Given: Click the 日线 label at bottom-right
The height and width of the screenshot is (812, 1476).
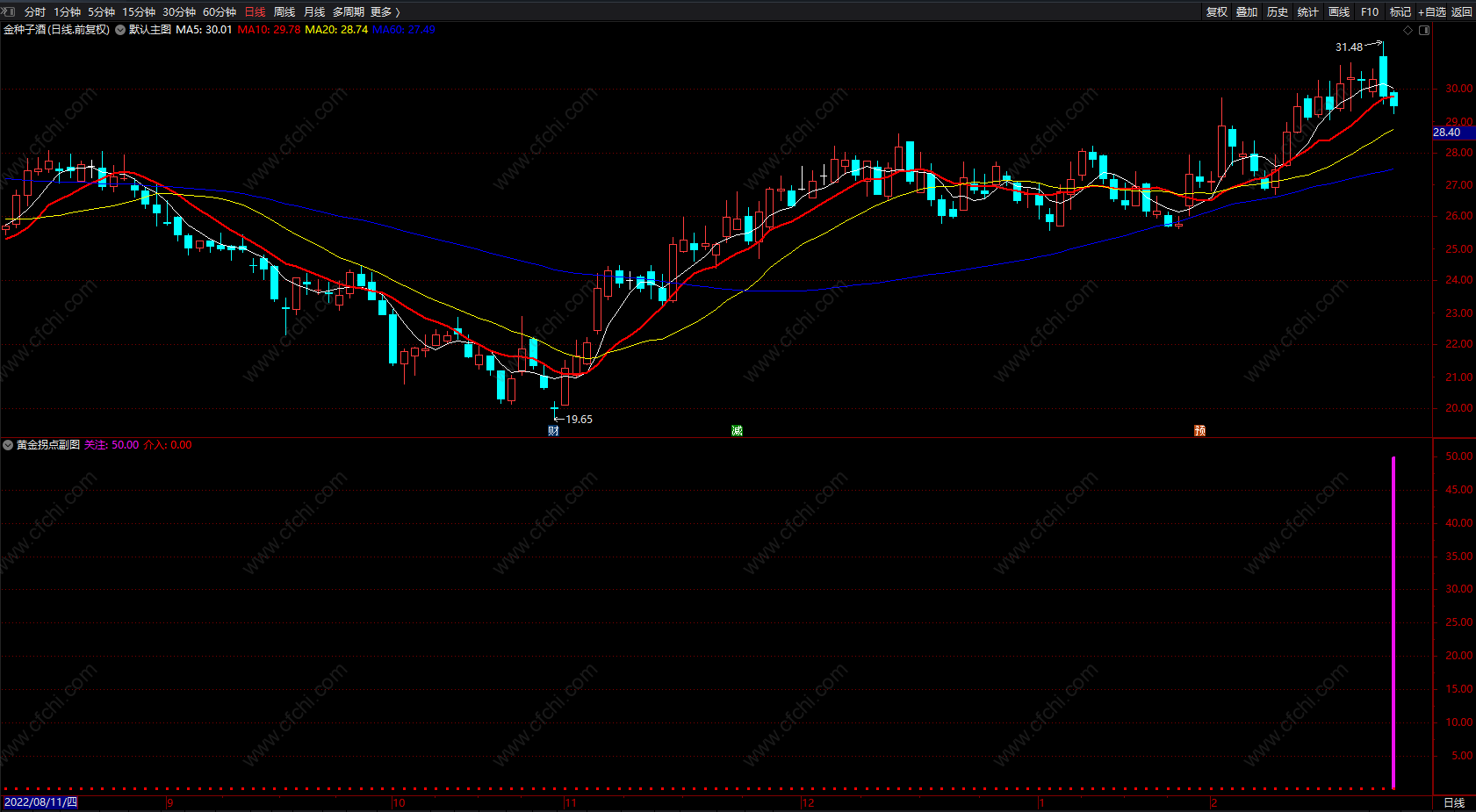Looking at the screenshot, I should [x=1454, y=803].
